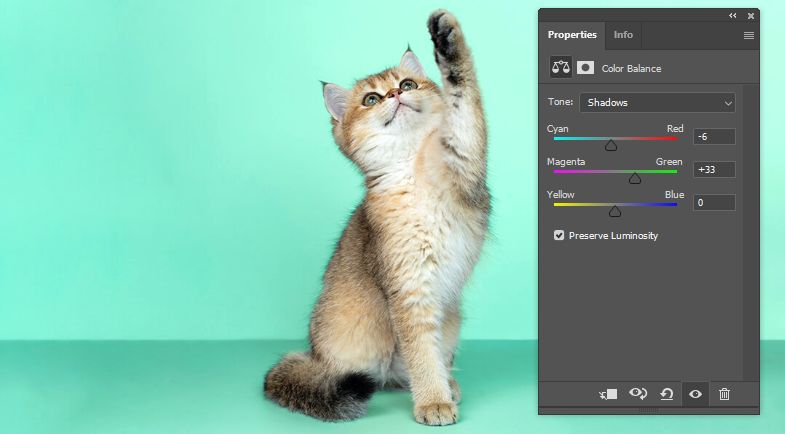The width and height of the screenshot is (785, 434).
Task: Collapse the panel with double-arrow icon
Action: (x=733, y=15)
